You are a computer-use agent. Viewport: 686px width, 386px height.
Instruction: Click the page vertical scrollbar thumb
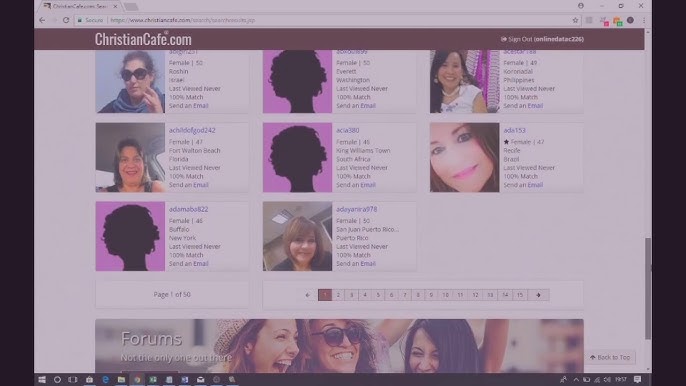[648, 288]
